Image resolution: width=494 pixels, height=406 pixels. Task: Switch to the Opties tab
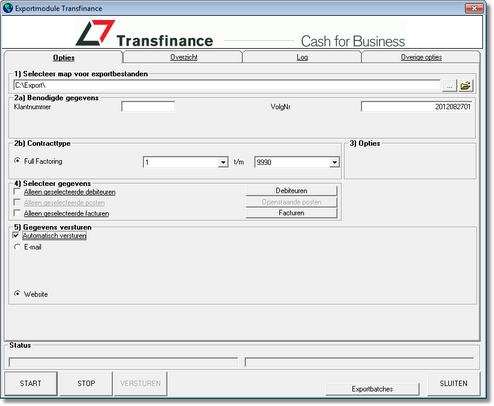(x=64, y=57)
